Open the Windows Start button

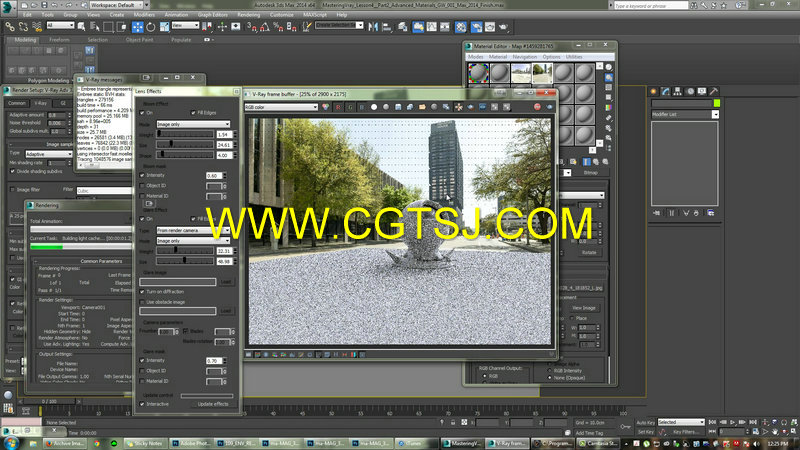click(x=11, y=443)
